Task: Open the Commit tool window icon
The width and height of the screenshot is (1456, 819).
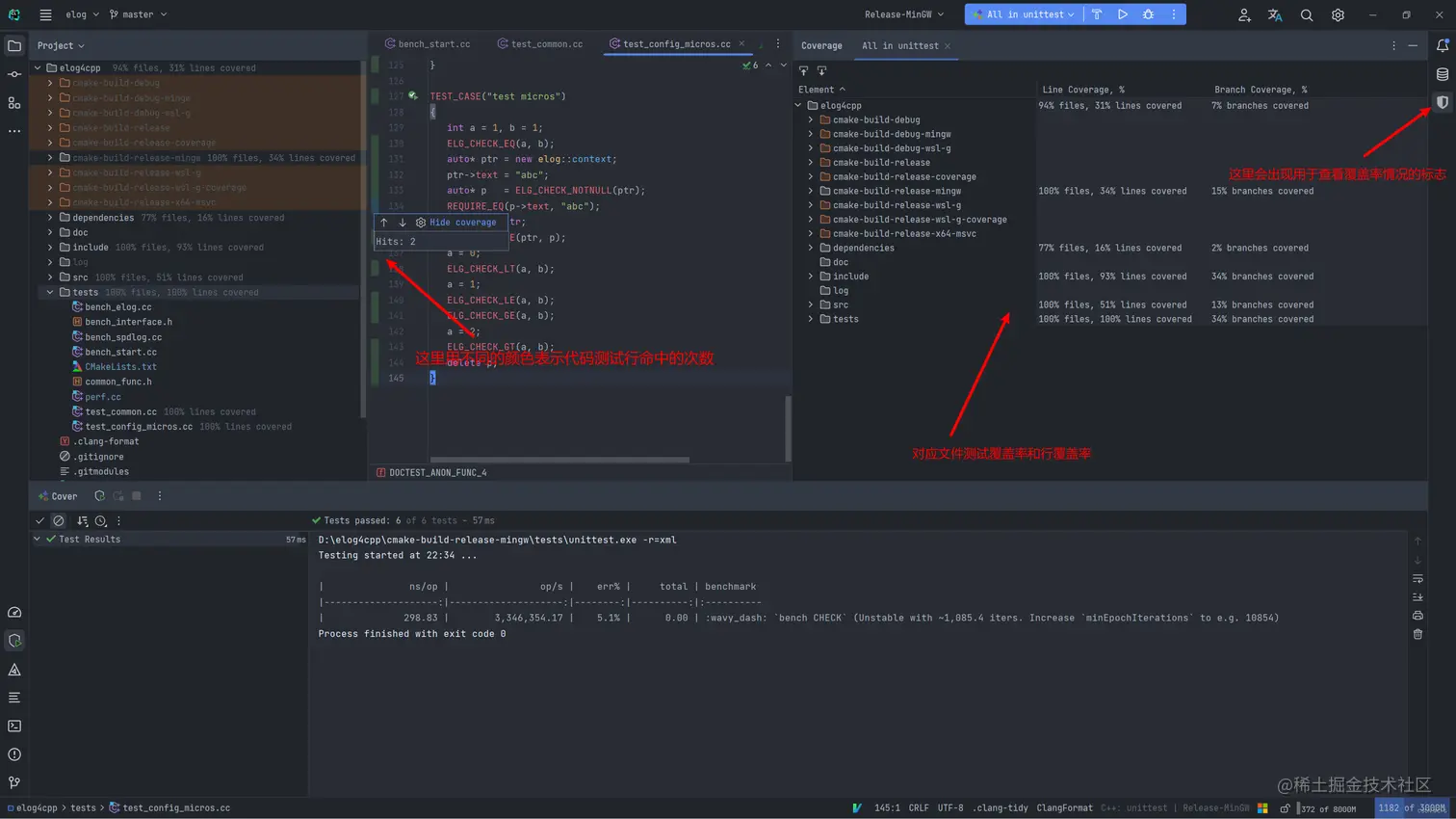Action: coord(14,74)
